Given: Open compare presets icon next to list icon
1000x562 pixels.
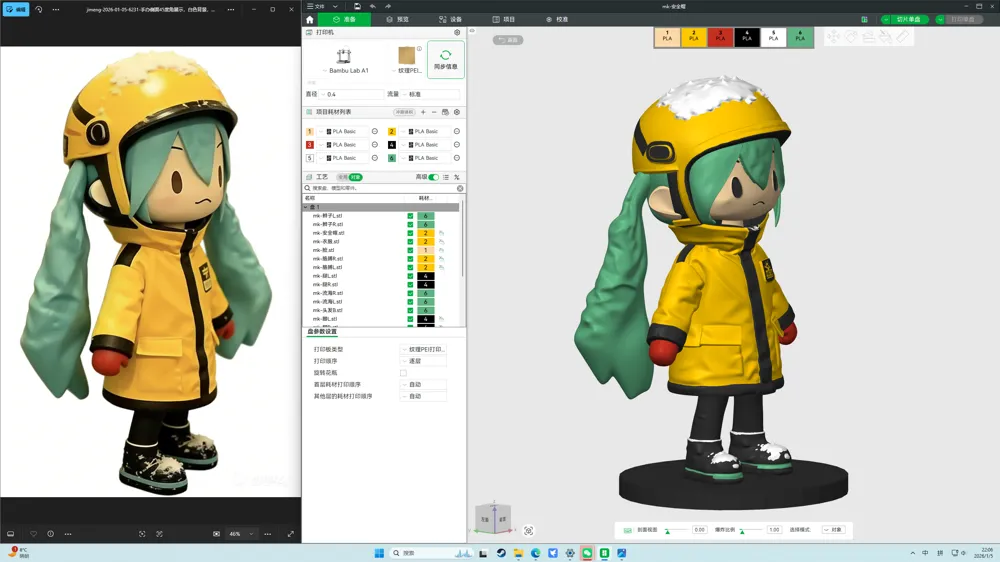Looking at the screenshot, I should [457, 177].
